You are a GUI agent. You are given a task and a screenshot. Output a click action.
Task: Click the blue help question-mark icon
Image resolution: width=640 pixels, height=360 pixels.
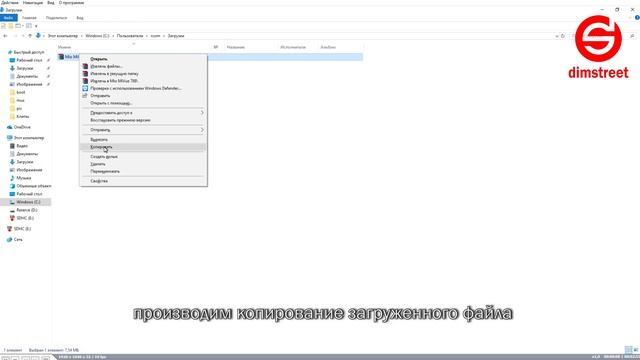click(637, 18)
